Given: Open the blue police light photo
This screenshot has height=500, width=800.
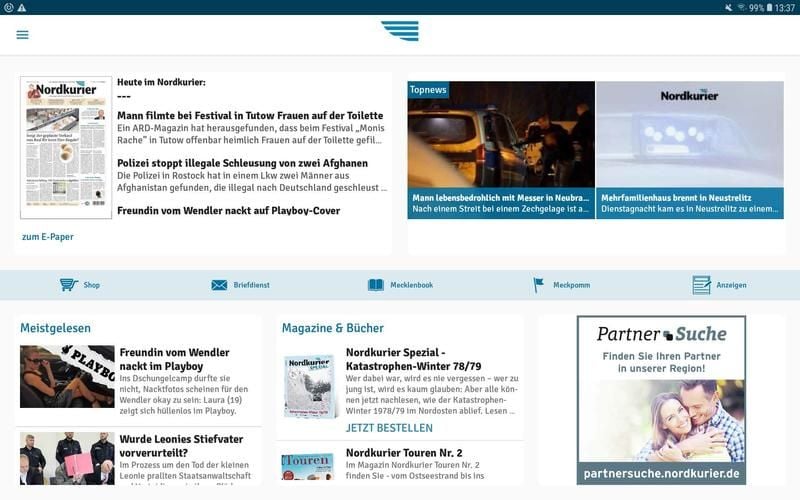Looking at the screenshot, I should (690, 134).
